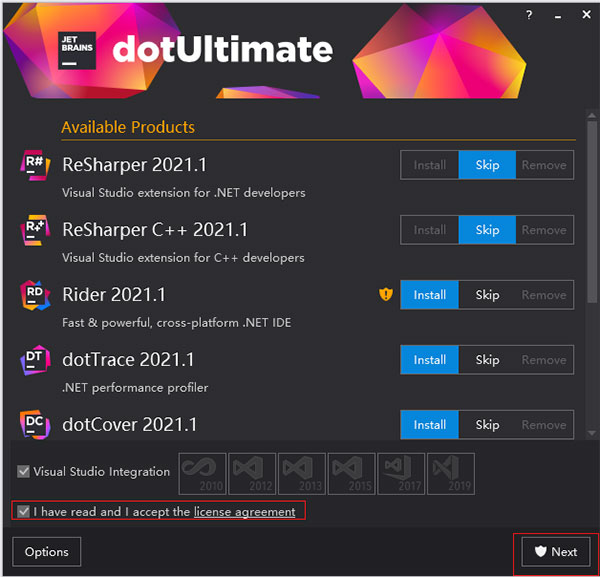This screenshot has height=577, width=600.
Task: Select the Visual Studio 2017 icon
Action: 401,474
